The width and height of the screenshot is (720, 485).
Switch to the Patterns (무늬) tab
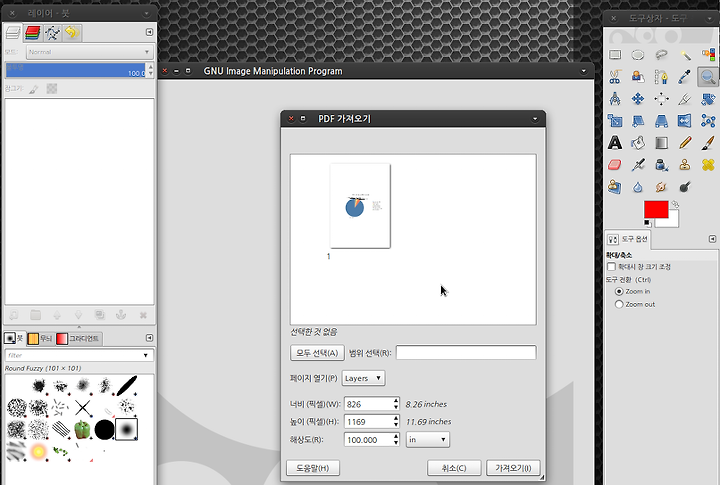pos(40,338)
